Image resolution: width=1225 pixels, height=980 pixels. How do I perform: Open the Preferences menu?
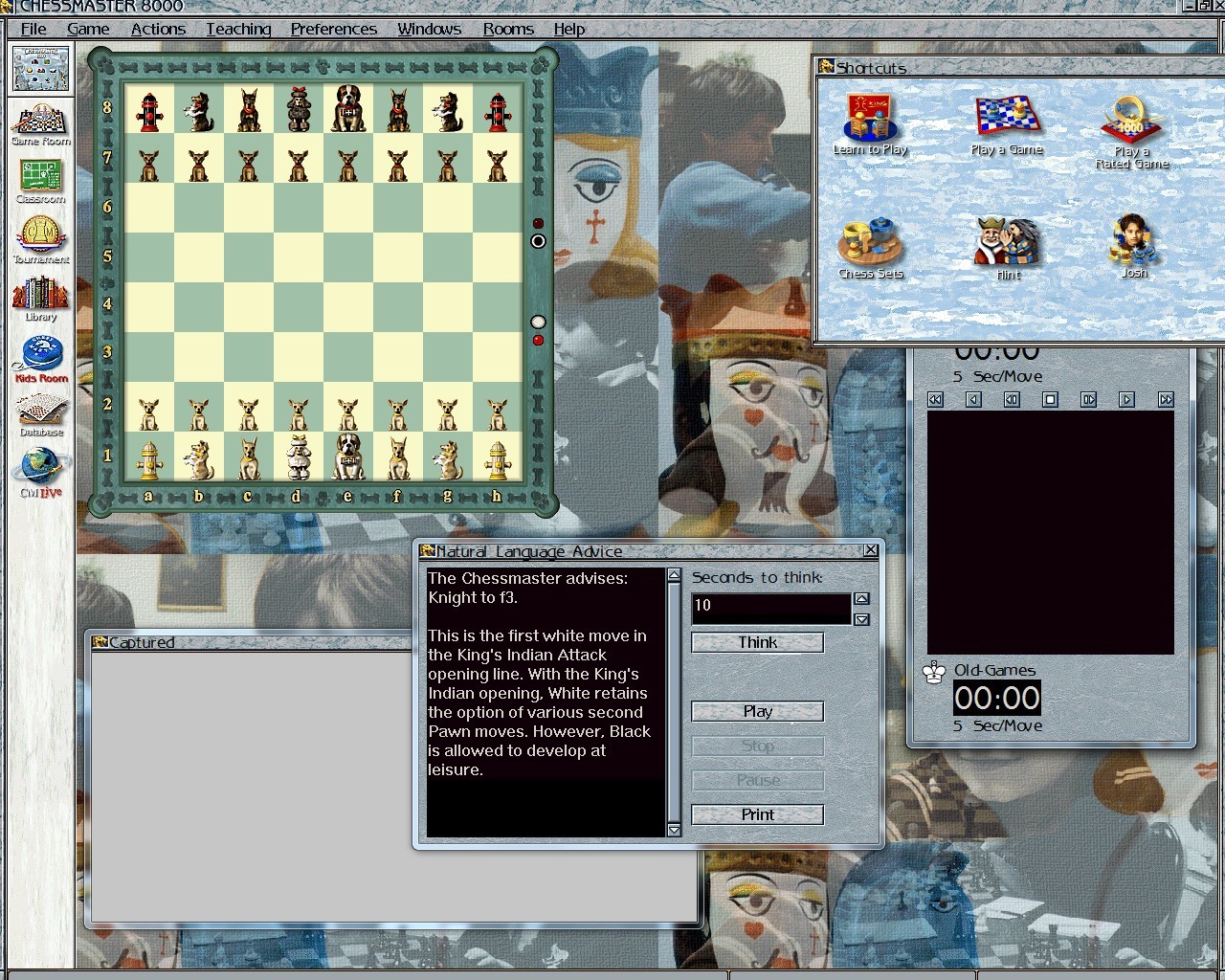(333, 29)
